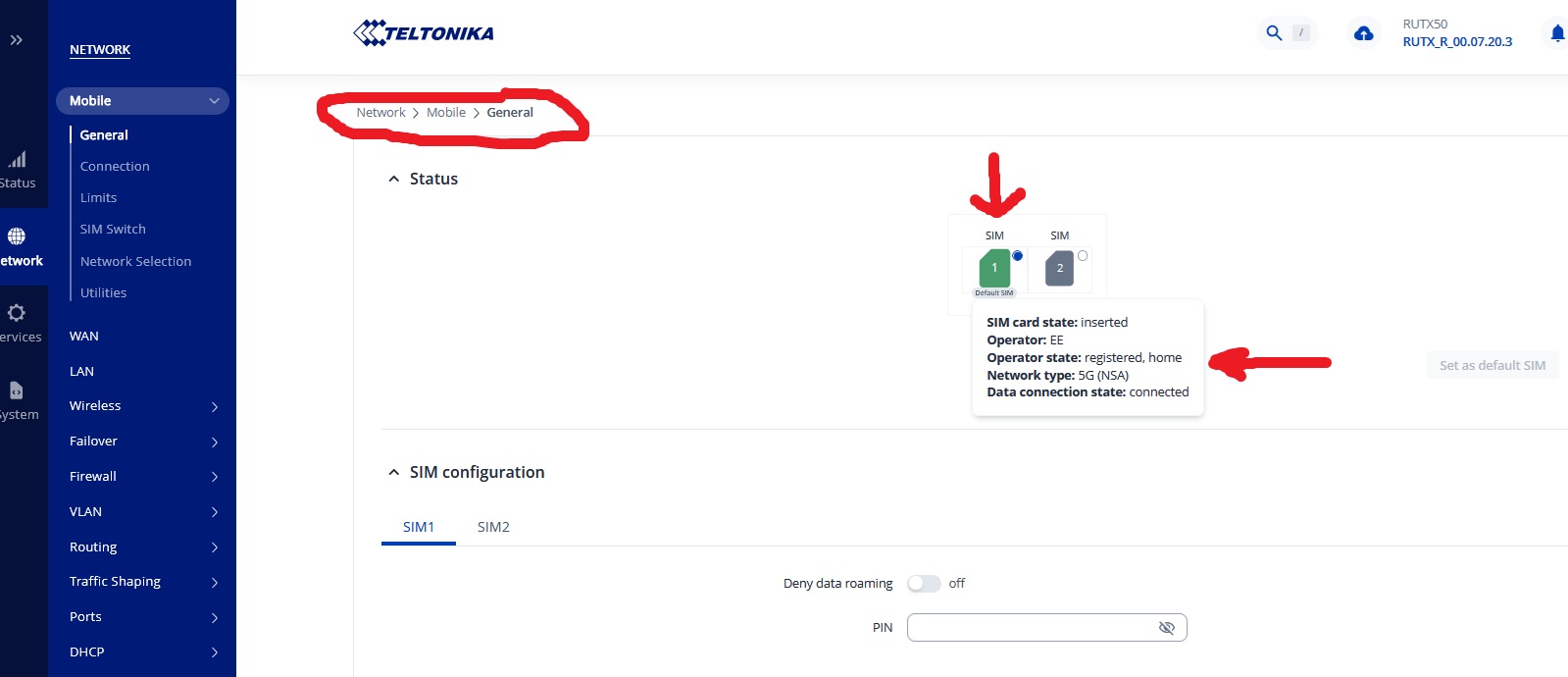This screenshot has height=677, width=1568.
Task: Click the Set as default SIM button
Action: (x=1492, y=366)
